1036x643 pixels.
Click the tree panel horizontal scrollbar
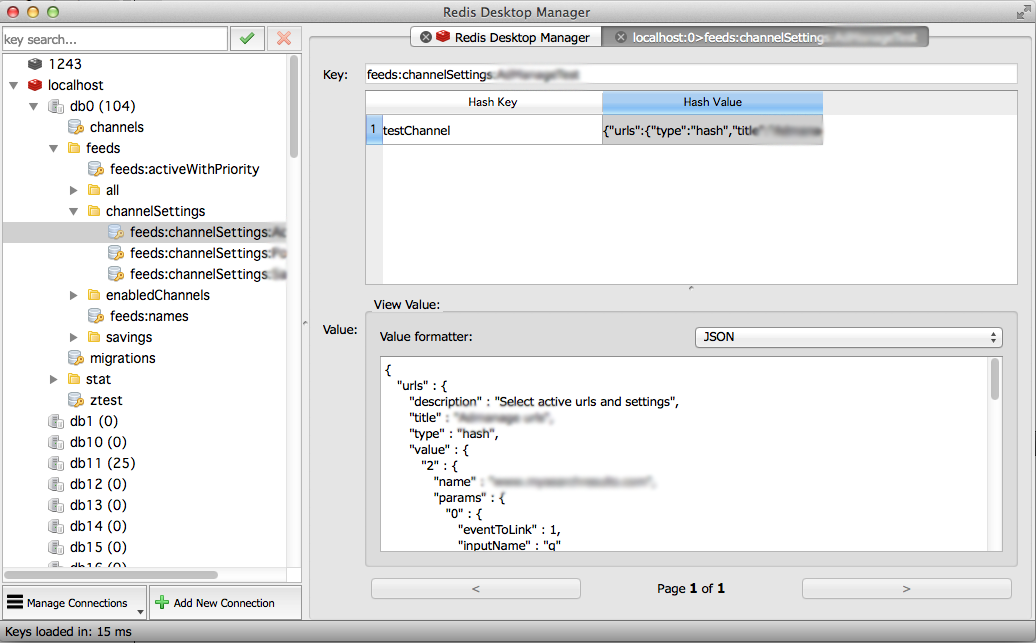click(111, 575)
